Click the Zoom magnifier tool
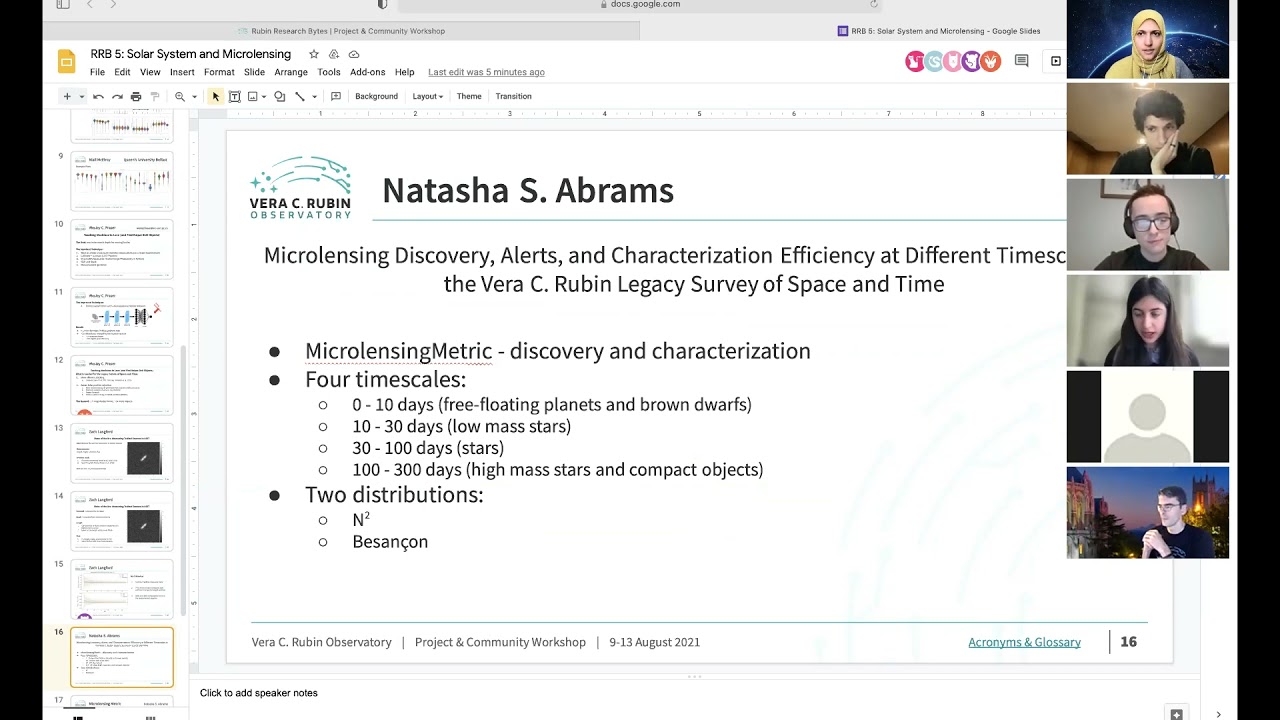The height and width of the screenshot is (720, 1280). tap(180, 96)
